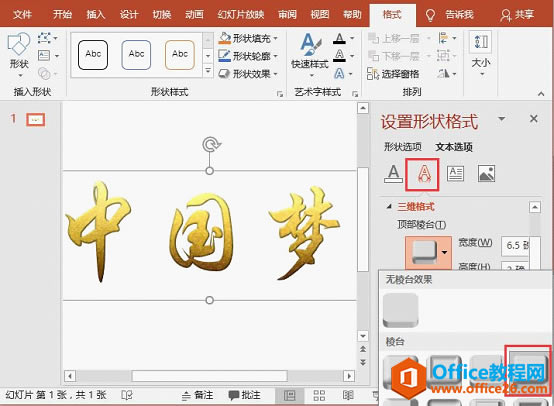The height and width of the screenshot is (406, 554).
Task: Click the 告诉我 search lightbulb
Action: tap(430, 15)
